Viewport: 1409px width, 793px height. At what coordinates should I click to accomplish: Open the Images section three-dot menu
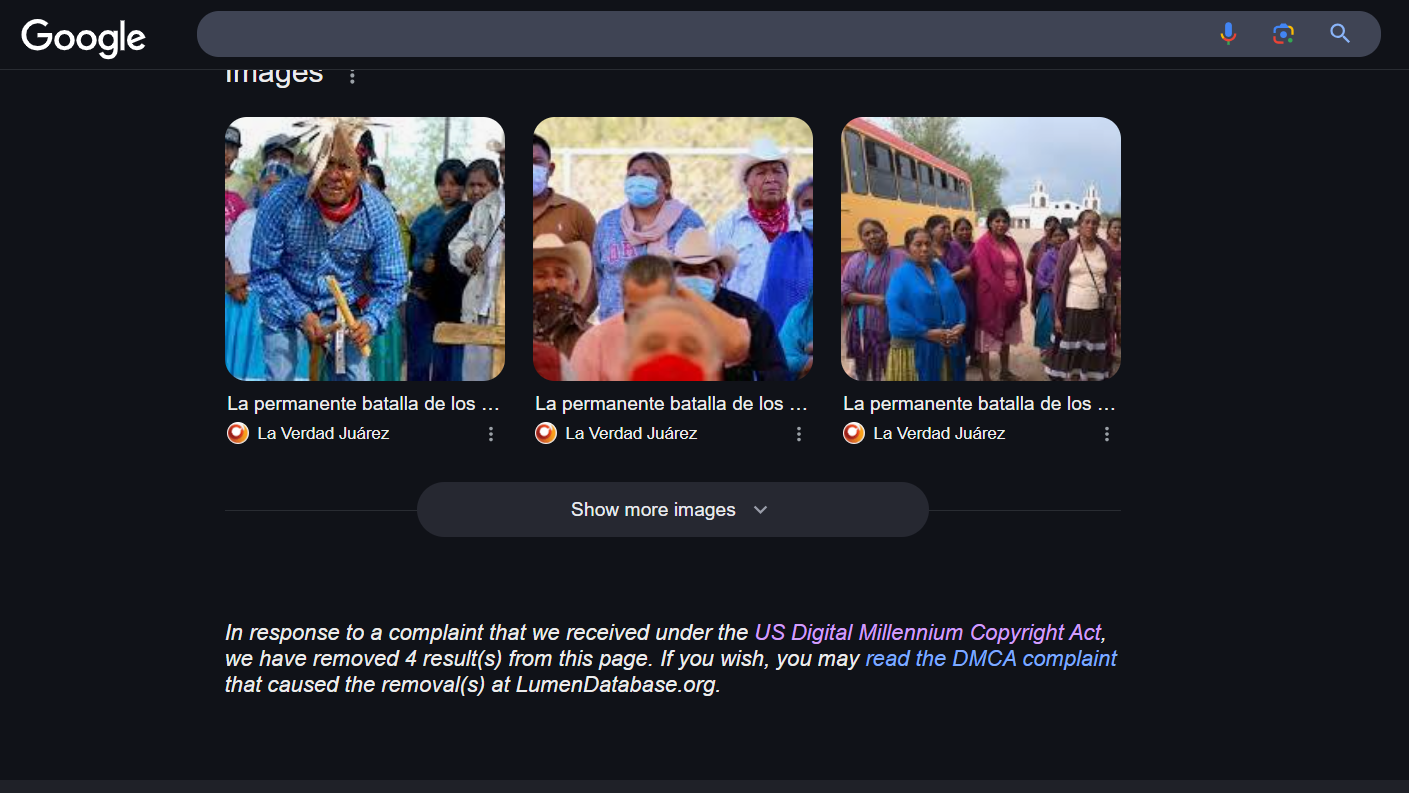(x=352, y=76)
